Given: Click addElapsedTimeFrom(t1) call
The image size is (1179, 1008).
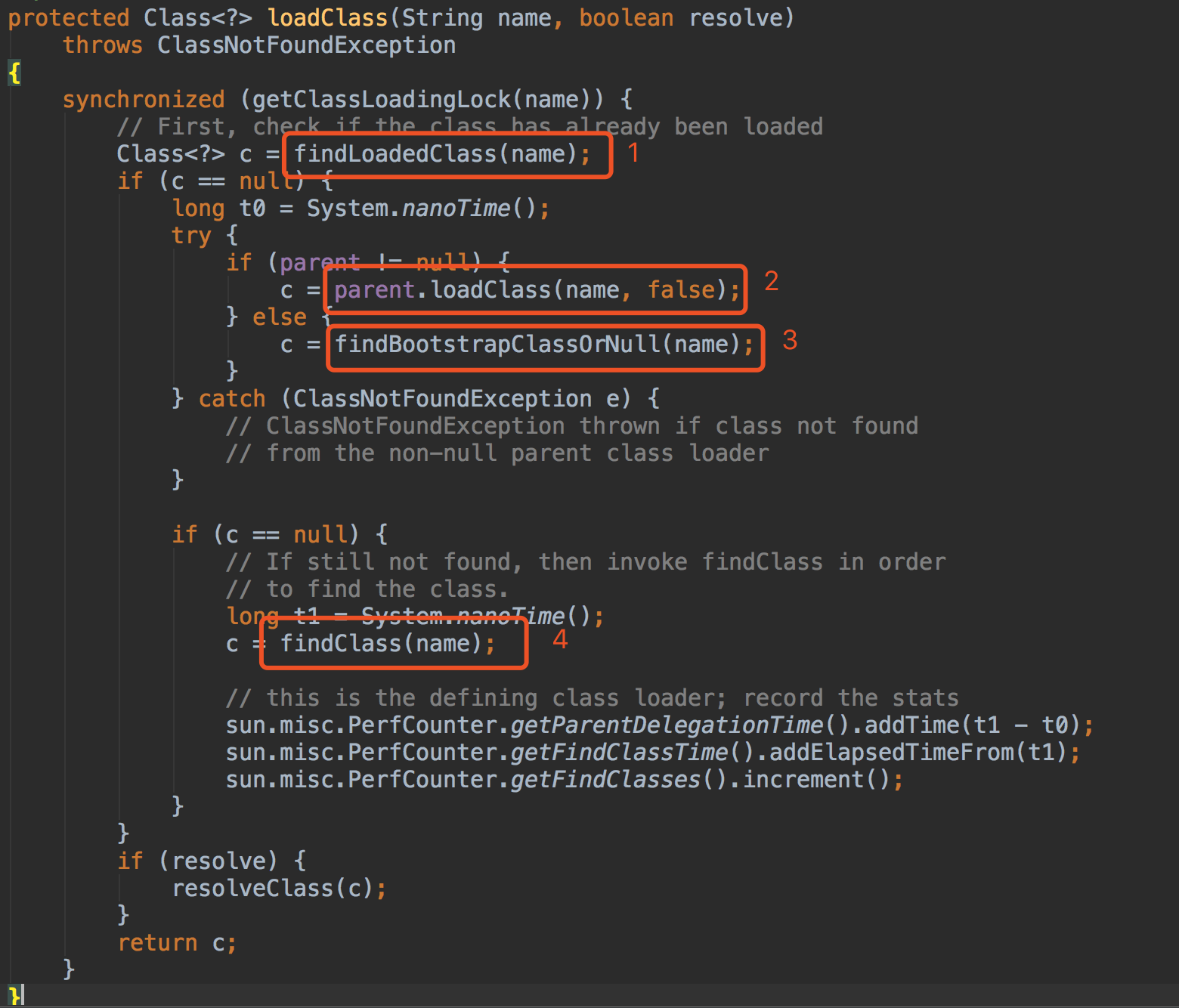Looking at the screenshot, I should coord(918,752).
